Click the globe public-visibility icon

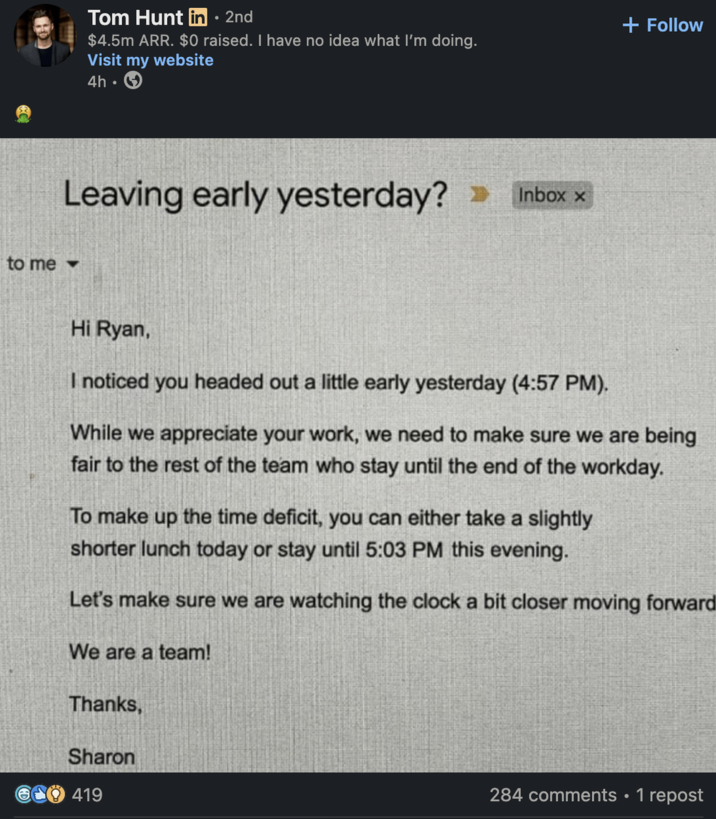tap(133, 81)
